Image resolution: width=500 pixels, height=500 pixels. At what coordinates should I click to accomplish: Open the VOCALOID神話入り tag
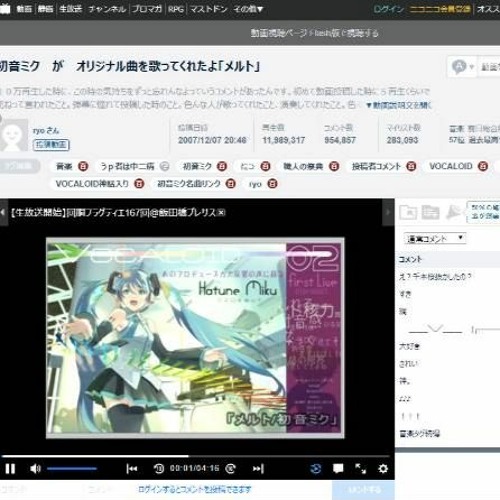coord(92,184)
